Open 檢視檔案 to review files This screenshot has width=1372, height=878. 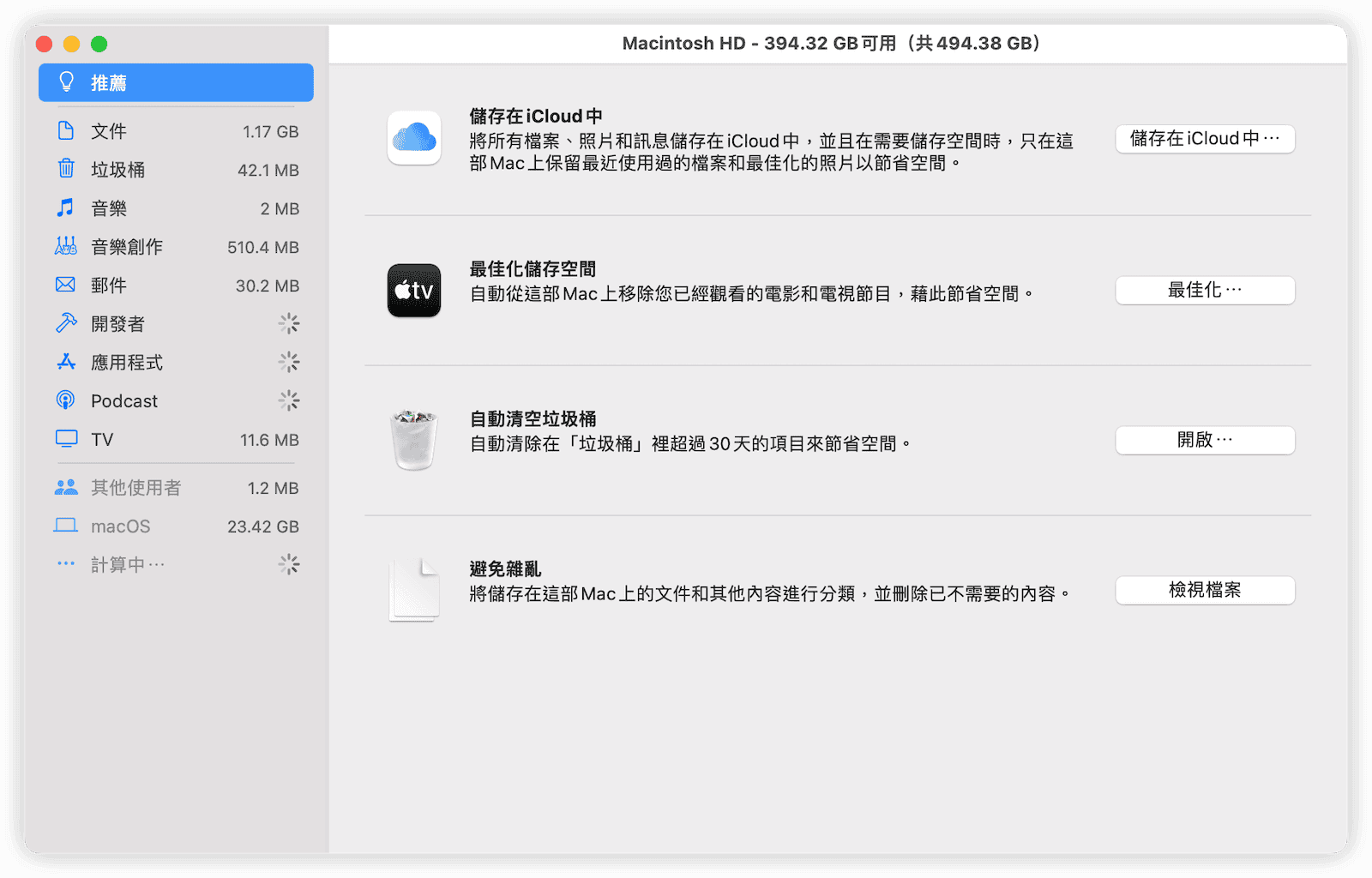[1204, 590]
